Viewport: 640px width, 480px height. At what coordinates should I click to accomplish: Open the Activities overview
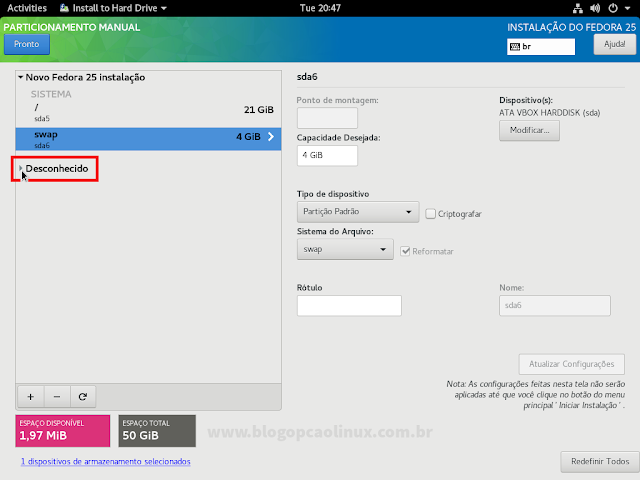point(27,8)
